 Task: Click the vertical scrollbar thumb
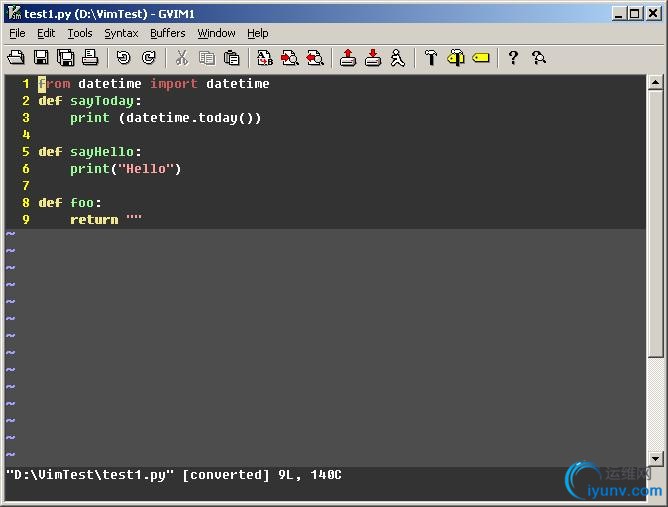click(x=655, y=223)
